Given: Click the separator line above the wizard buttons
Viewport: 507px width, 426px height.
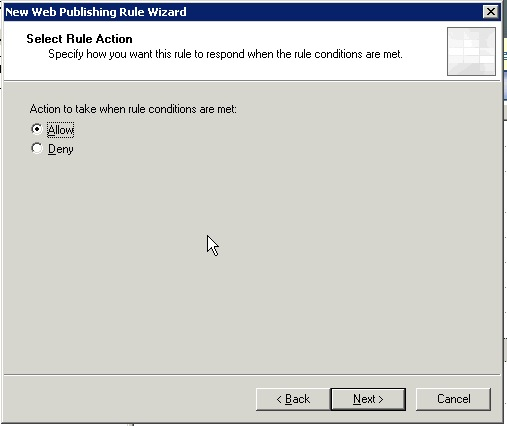Looking at the screenshot, I should 252,375.
